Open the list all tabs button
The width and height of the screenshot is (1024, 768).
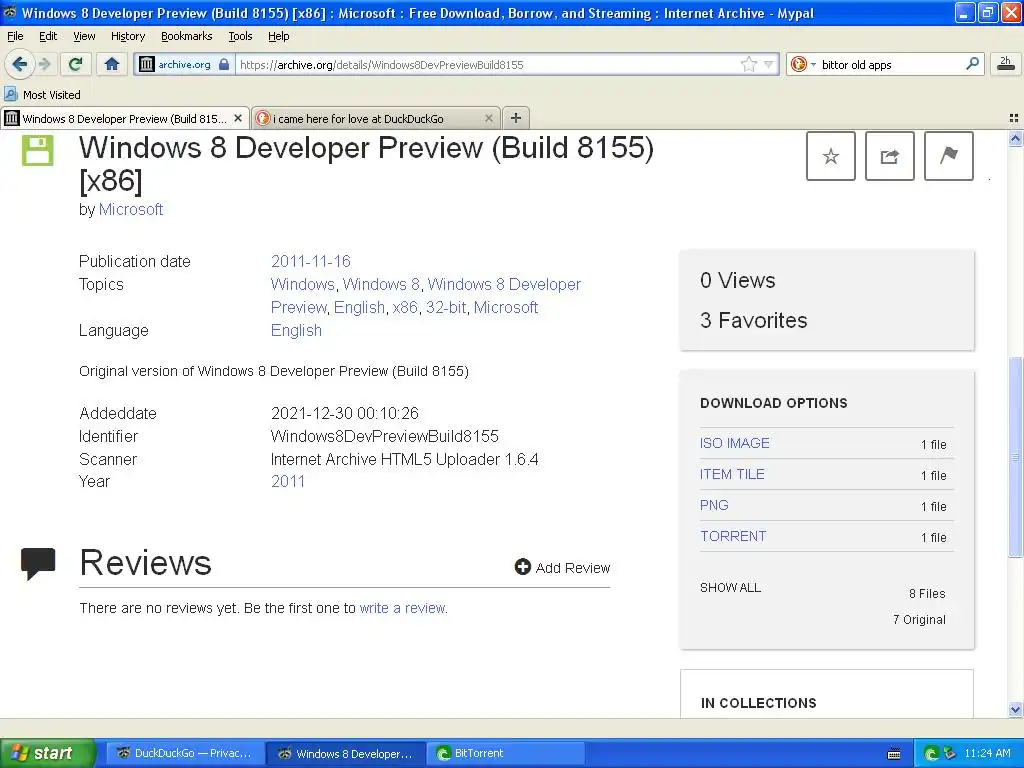1014,118
